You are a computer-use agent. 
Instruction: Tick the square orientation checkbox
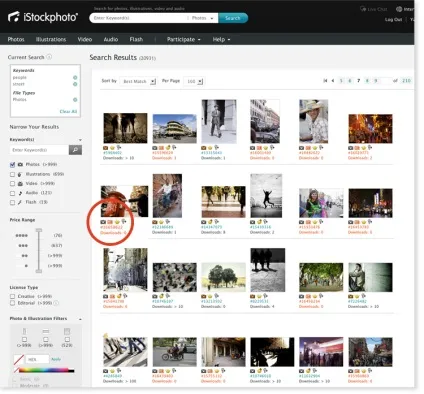67,339
